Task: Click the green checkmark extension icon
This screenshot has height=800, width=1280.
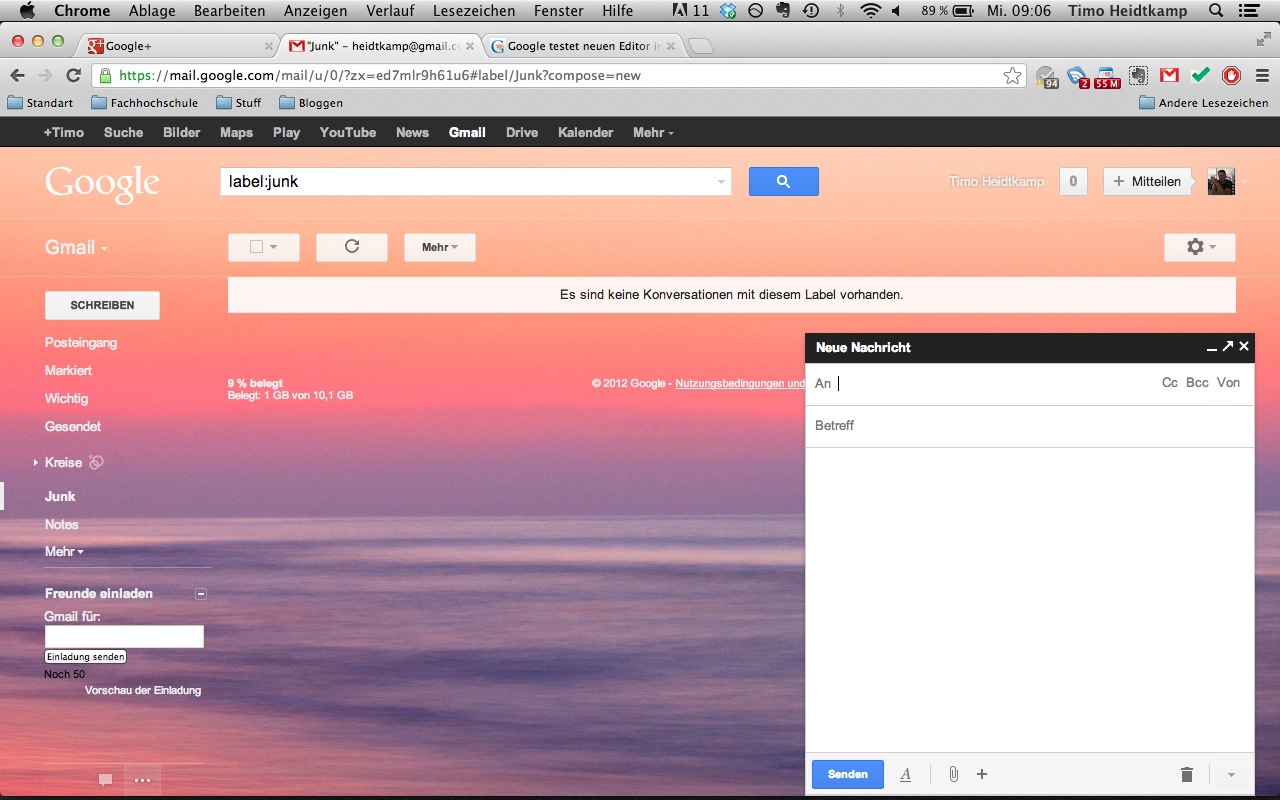Action: coord(1201,75)
